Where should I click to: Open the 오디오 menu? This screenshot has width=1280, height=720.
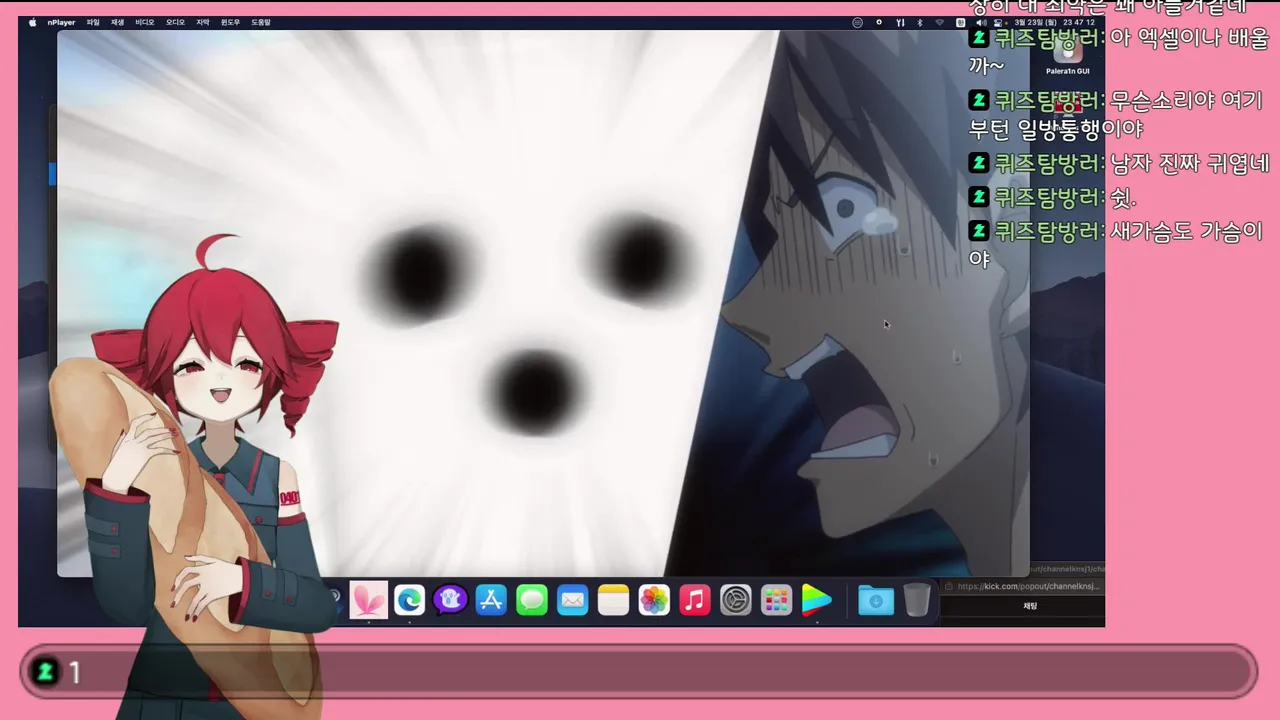point(175,22)
